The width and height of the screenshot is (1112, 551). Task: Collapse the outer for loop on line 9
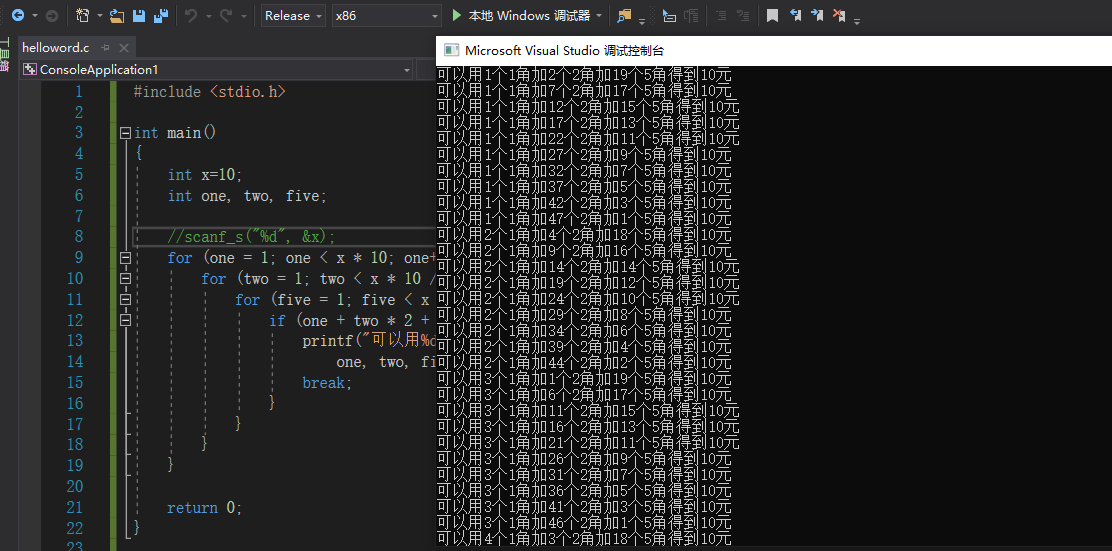[x=126, y=257]
